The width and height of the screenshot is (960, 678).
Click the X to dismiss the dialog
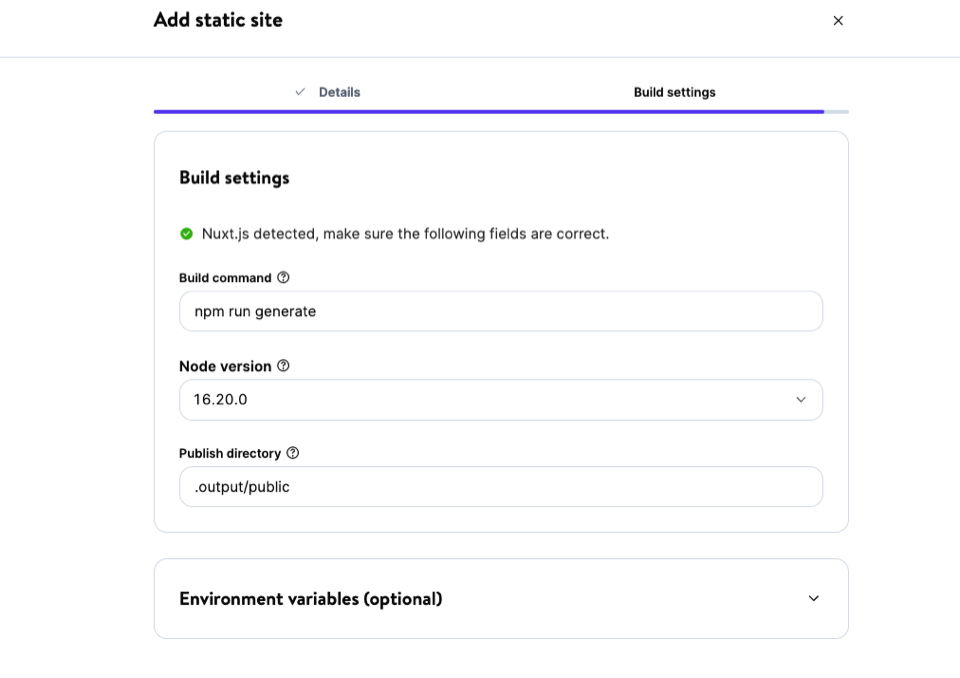(838, 20)
